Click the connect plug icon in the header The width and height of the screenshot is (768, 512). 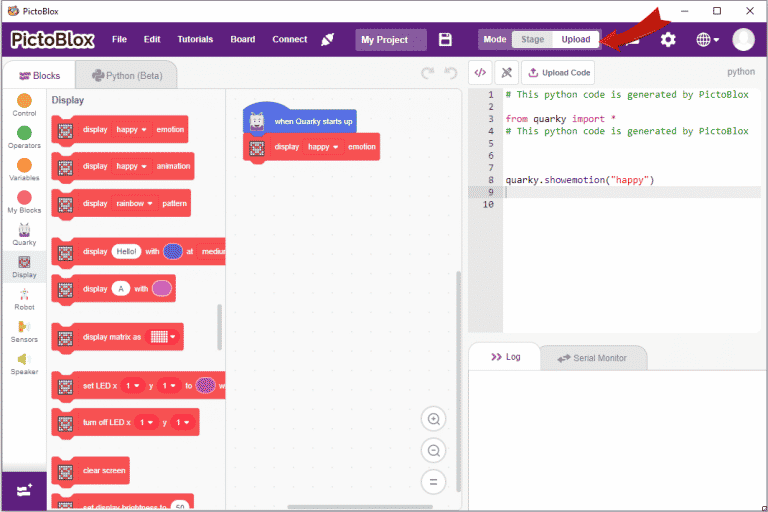click(327, 39)
